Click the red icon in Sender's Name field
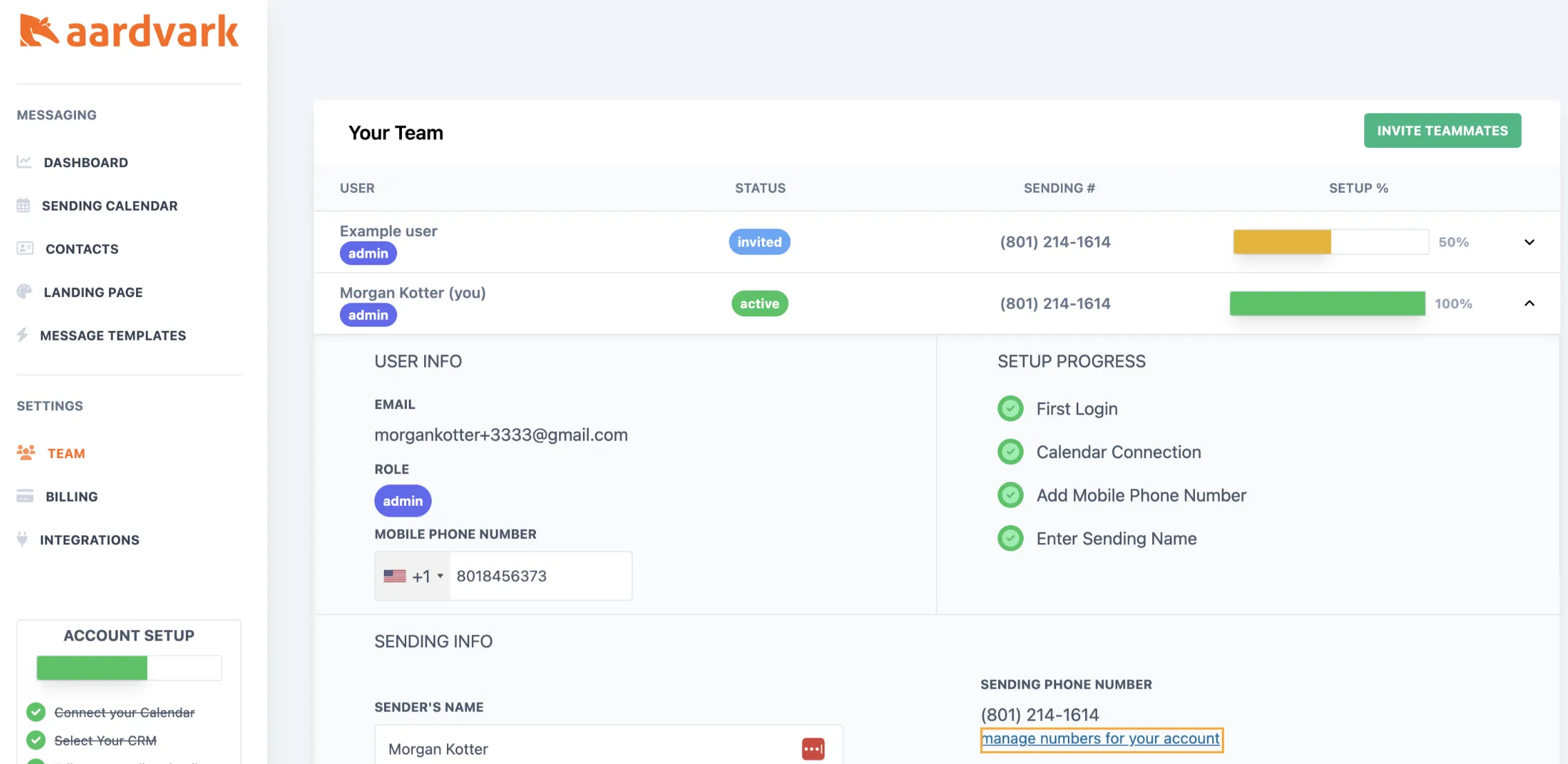 pos(813,749)
